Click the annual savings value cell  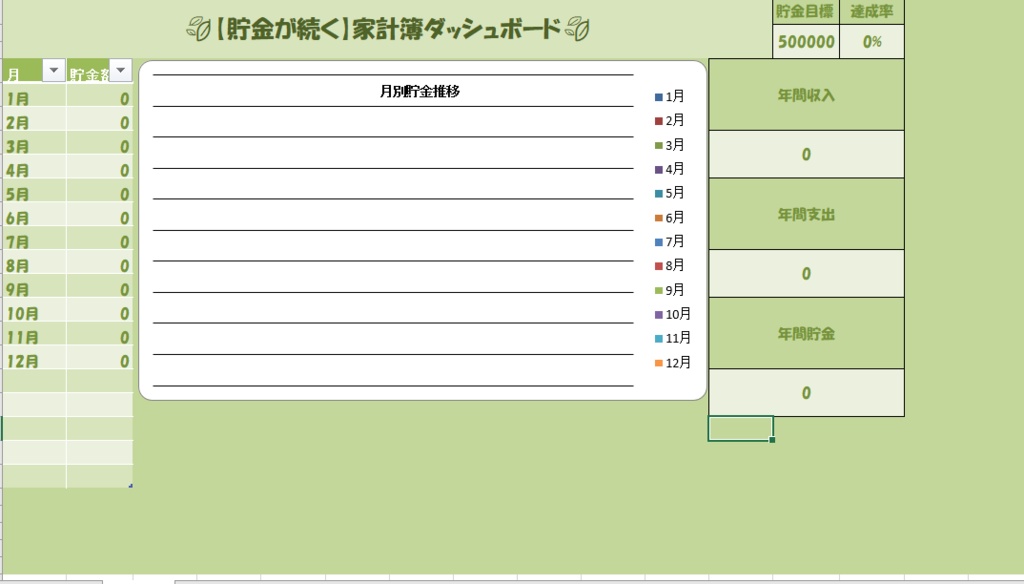tap(807, 393)
